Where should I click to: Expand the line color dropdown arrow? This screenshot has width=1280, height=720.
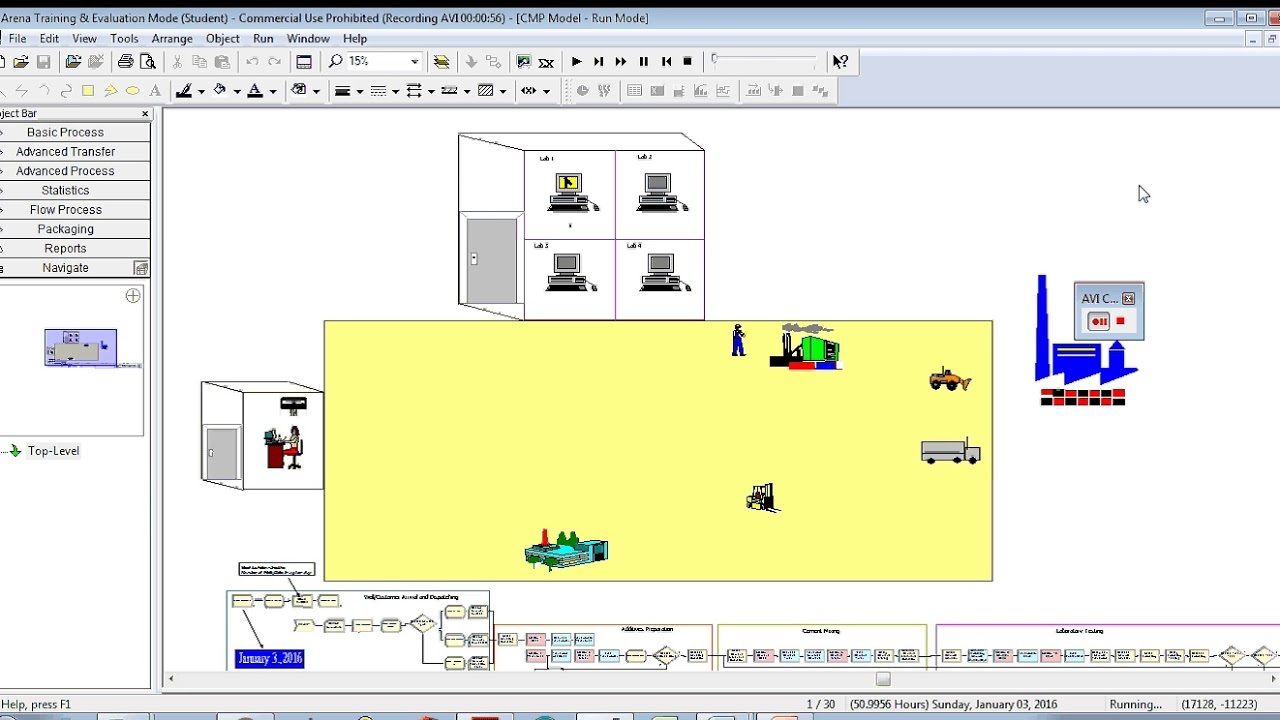pos(201,91)
